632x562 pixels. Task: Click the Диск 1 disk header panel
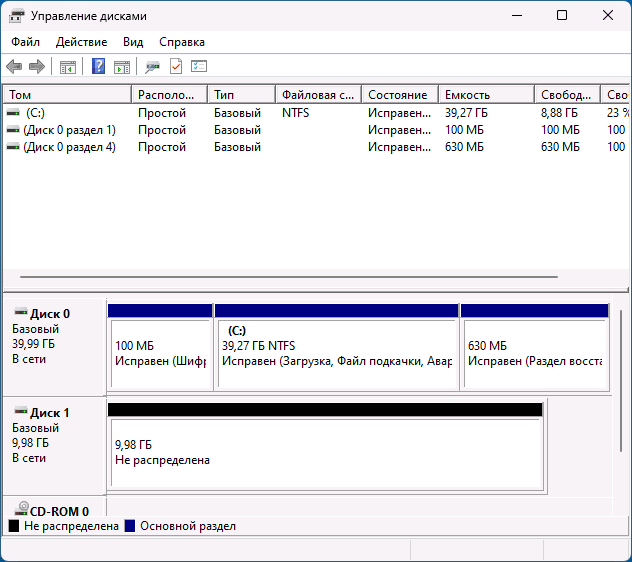pos(54,446)
